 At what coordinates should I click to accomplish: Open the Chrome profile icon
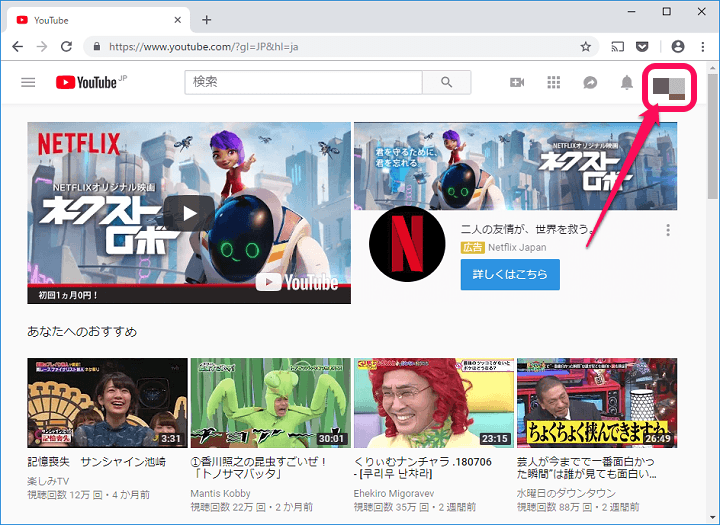click(x=678, y=46)
